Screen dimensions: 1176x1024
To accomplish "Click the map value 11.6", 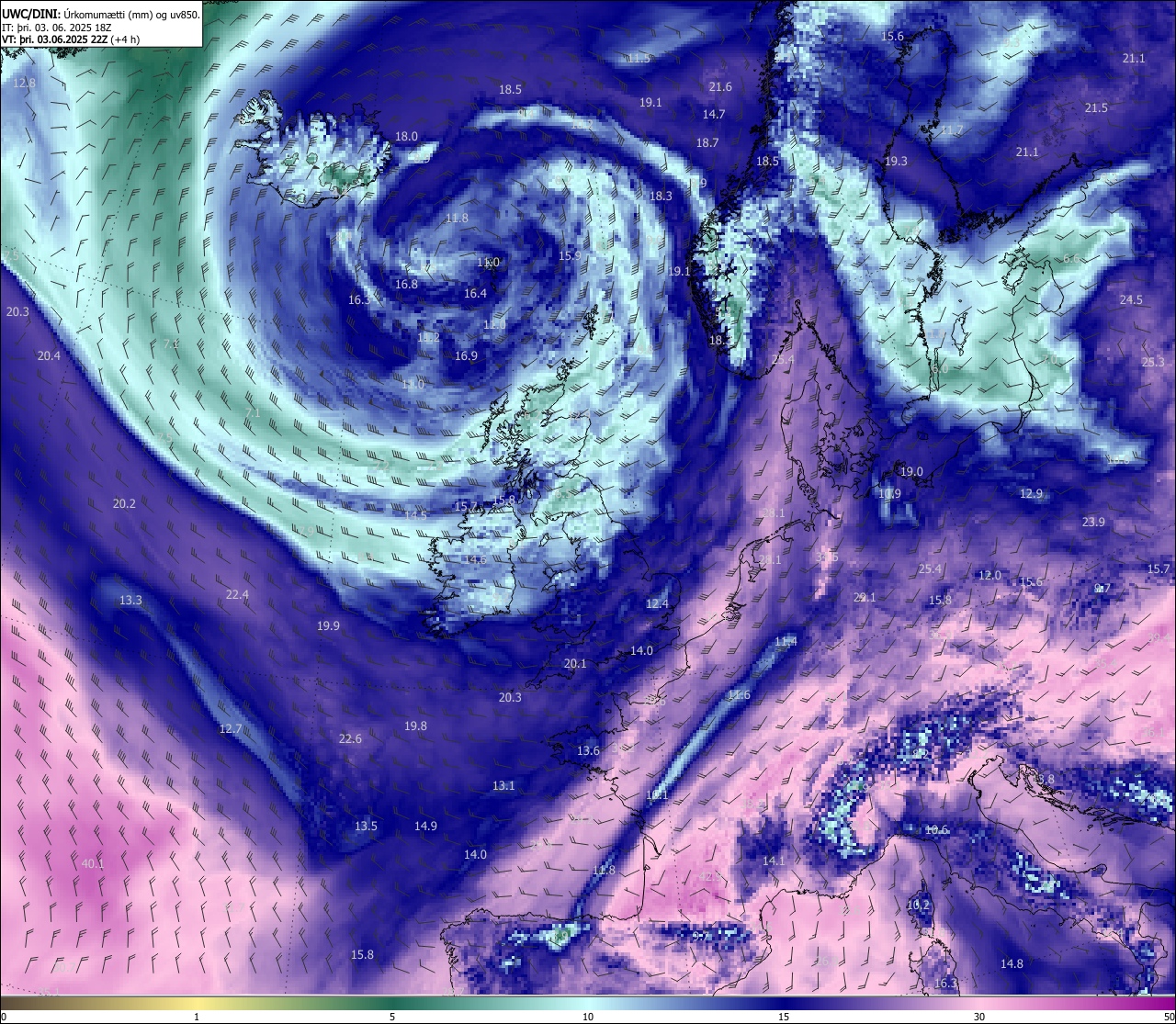I will pos(739,696).
